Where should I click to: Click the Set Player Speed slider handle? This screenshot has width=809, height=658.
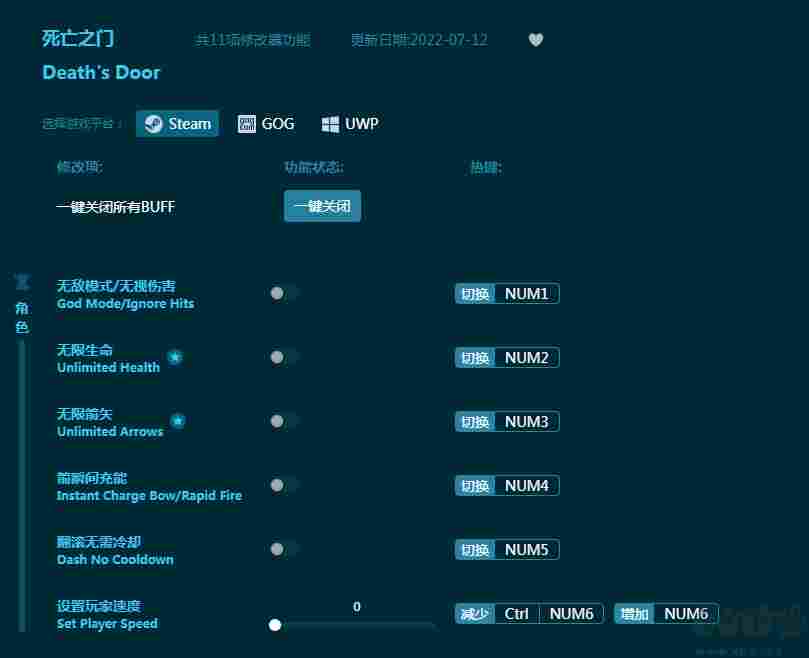click(275, 625)
